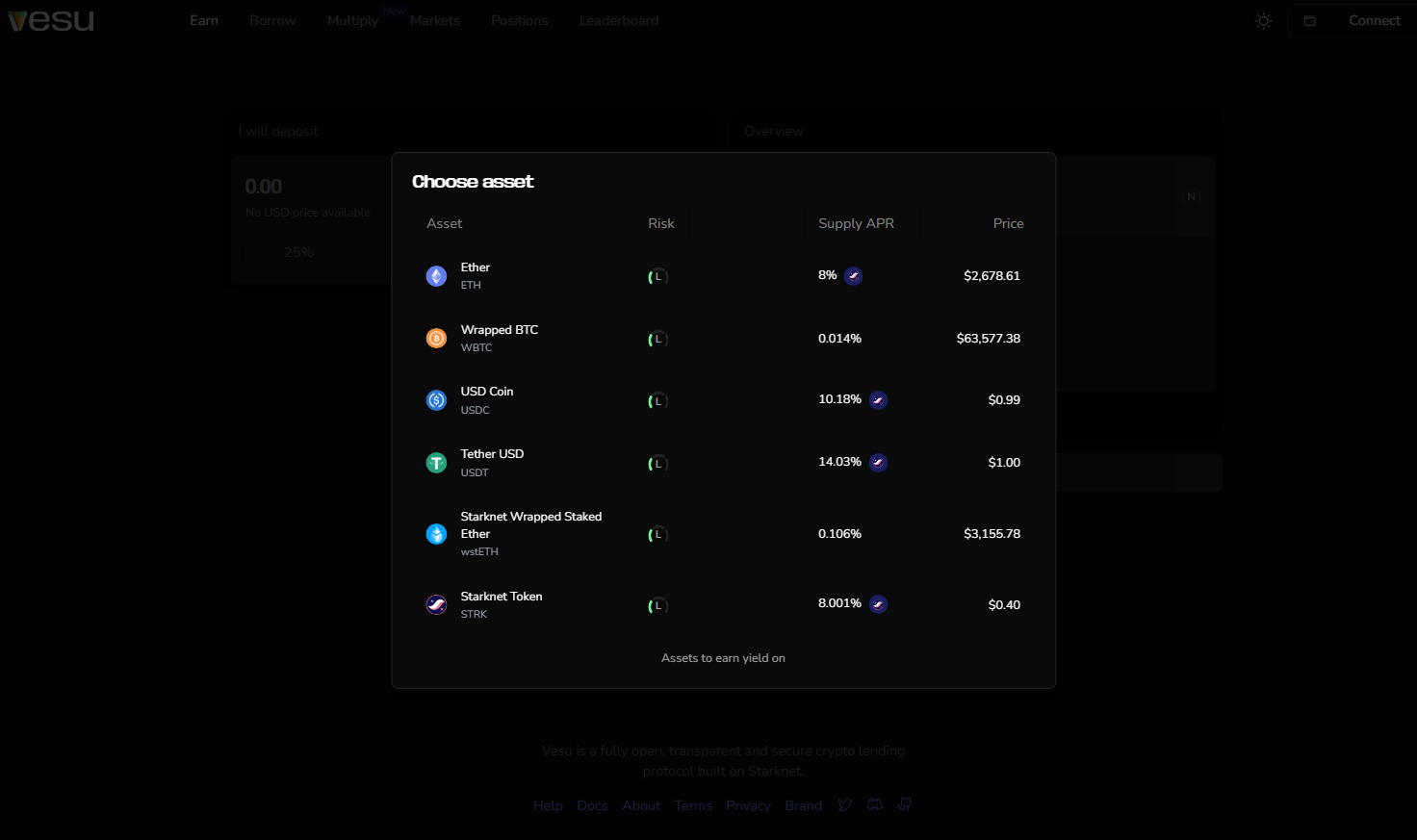
Task: Open the About footer link
Action: [641, 805]
